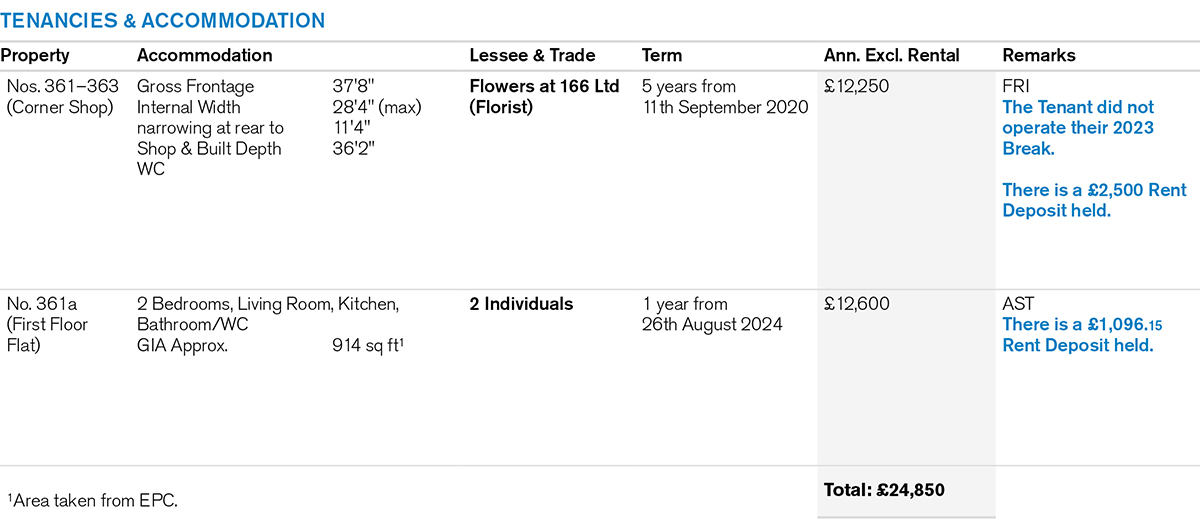Click the 26th August 2024 term
Screen dimensions: 1200x527
(712, 324)
